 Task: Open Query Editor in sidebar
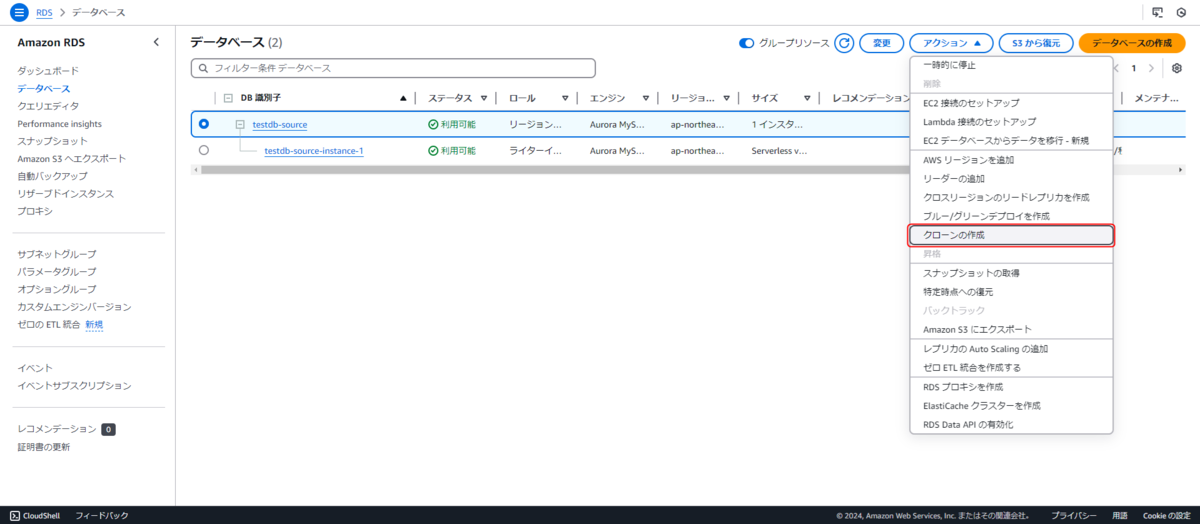pos(48,106)
